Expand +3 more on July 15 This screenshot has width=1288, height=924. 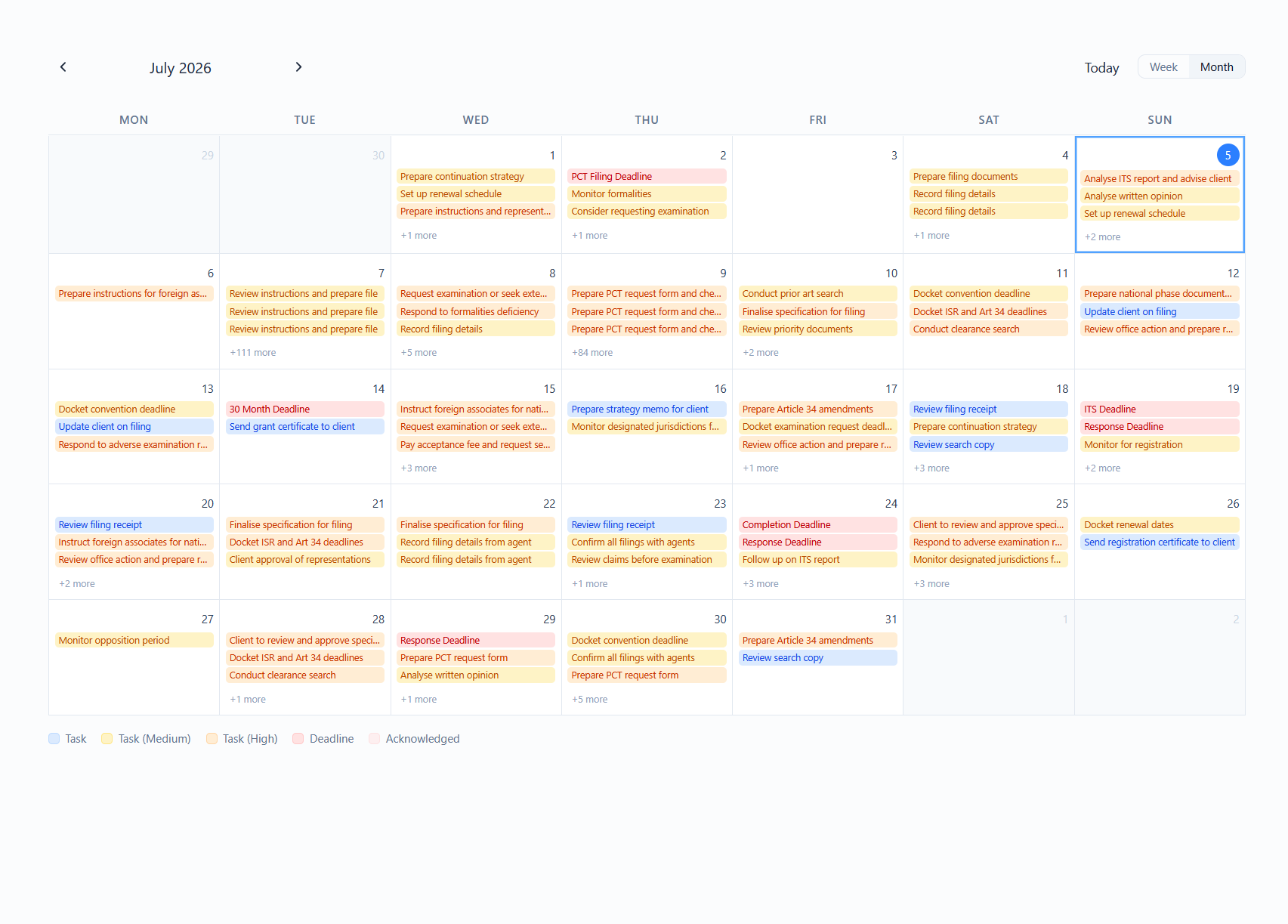[x=419, y=468]
